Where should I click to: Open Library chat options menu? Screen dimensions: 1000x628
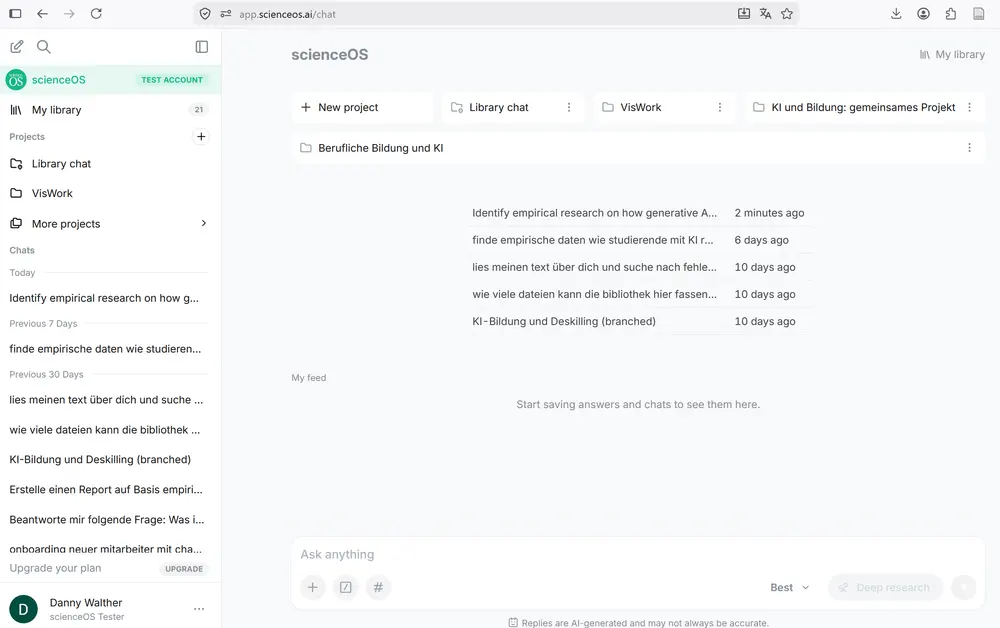[x=569, y=107]
